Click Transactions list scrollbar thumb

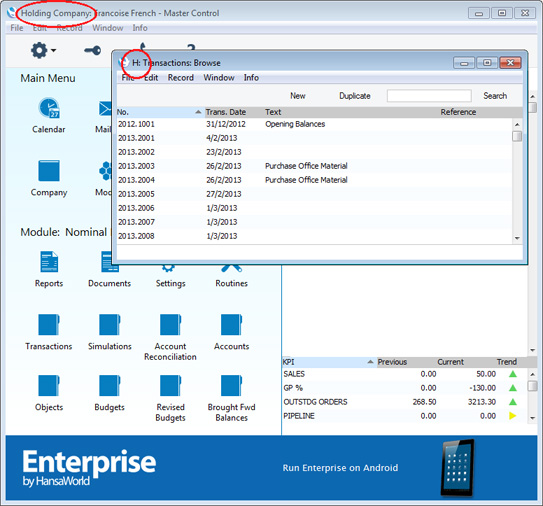[517, 136]
